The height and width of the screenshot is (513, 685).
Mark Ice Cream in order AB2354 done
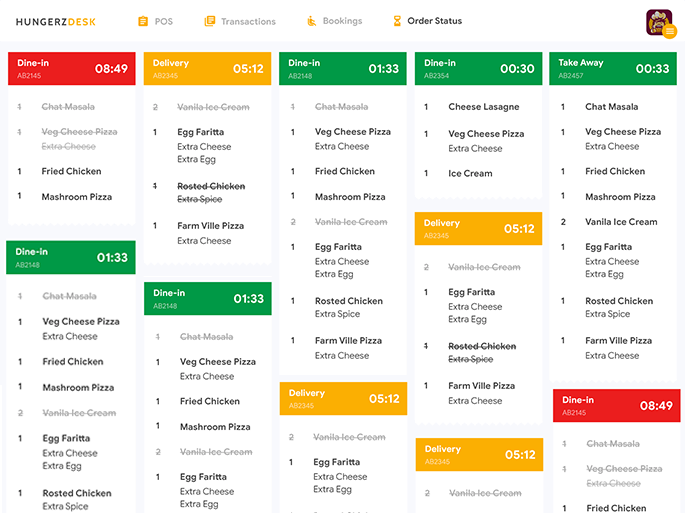click(470, 173)
